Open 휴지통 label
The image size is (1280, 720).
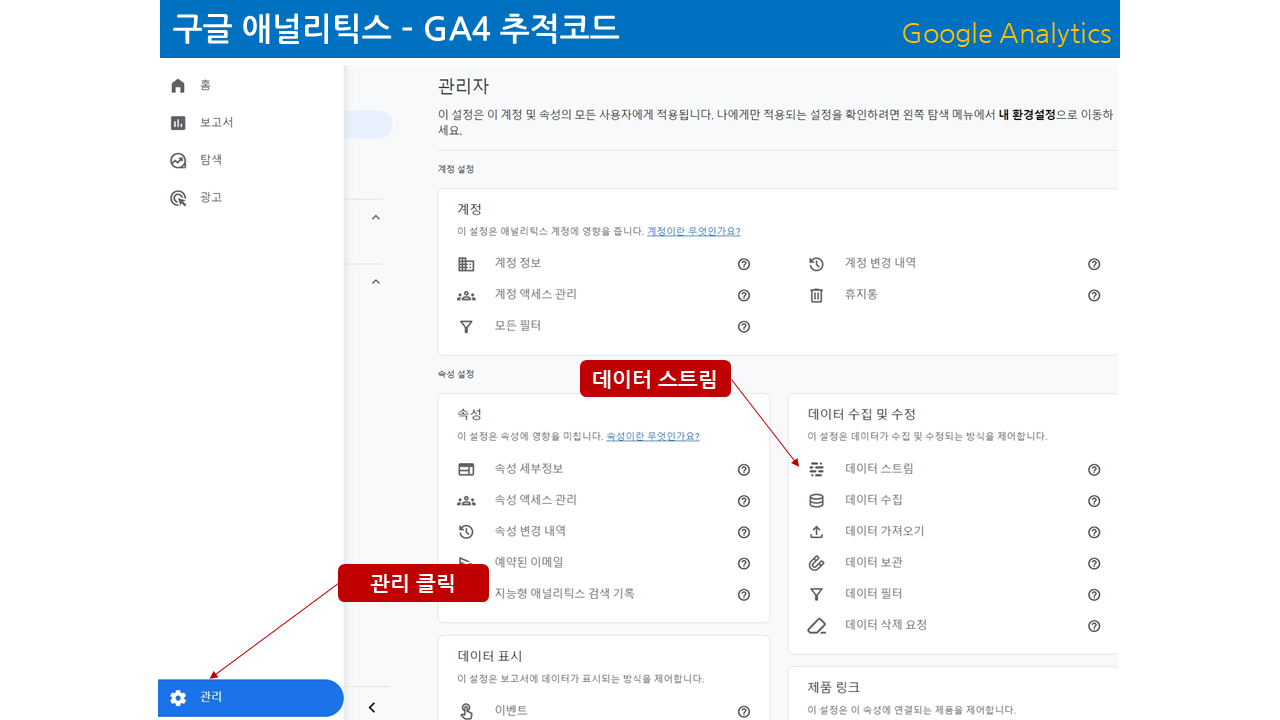pyautogui.click(x=861, y=295)
